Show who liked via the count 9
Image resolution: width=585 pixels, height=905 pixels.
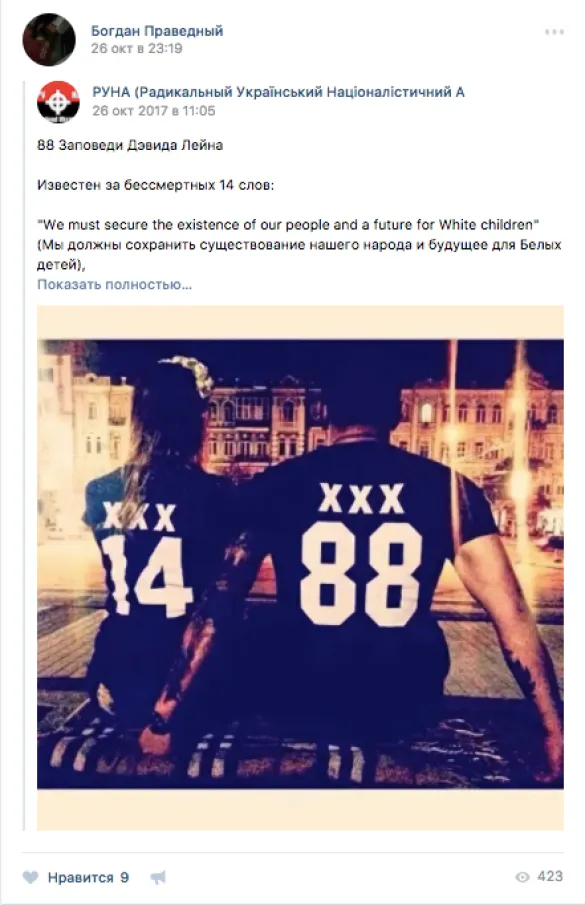tap(124, 877)
